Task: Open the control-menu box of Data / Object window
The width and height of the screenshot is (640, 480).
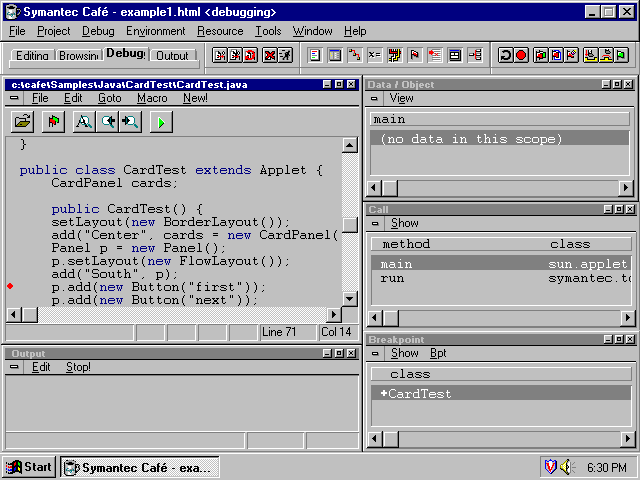Action: [374, 98]
